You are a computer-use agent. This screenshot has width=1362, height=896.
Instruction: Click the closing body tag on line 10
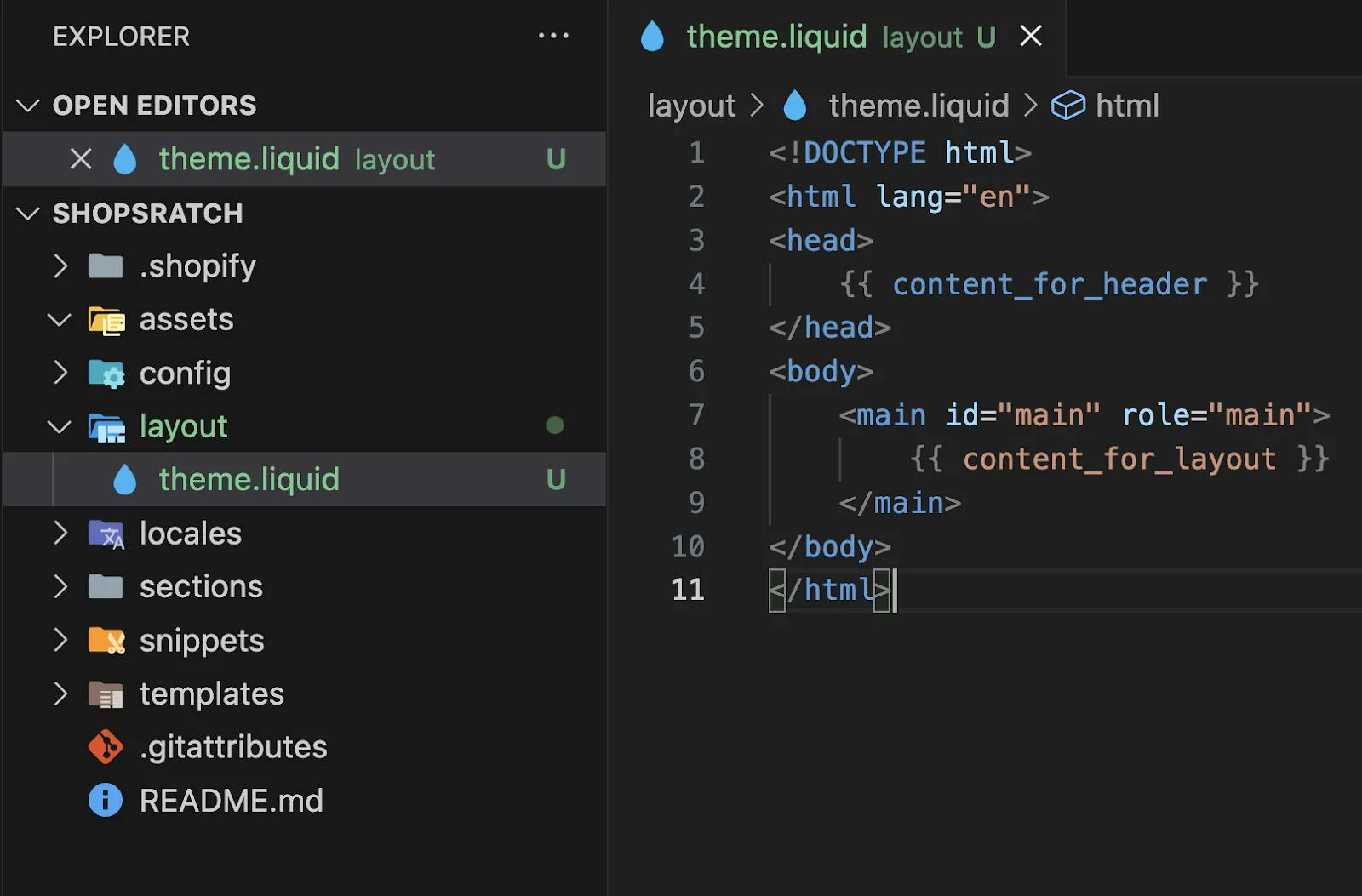click(830, 547)
